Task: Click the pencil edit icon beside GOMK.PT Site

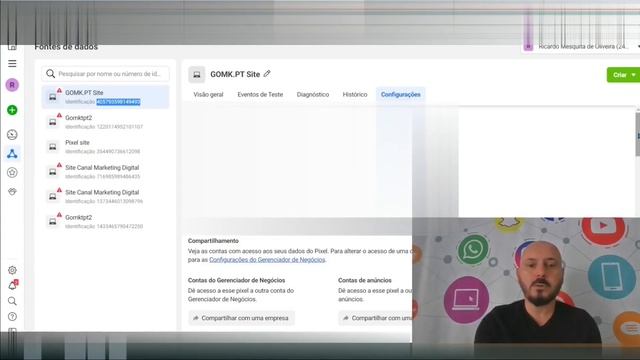Action: pos(267,74)
